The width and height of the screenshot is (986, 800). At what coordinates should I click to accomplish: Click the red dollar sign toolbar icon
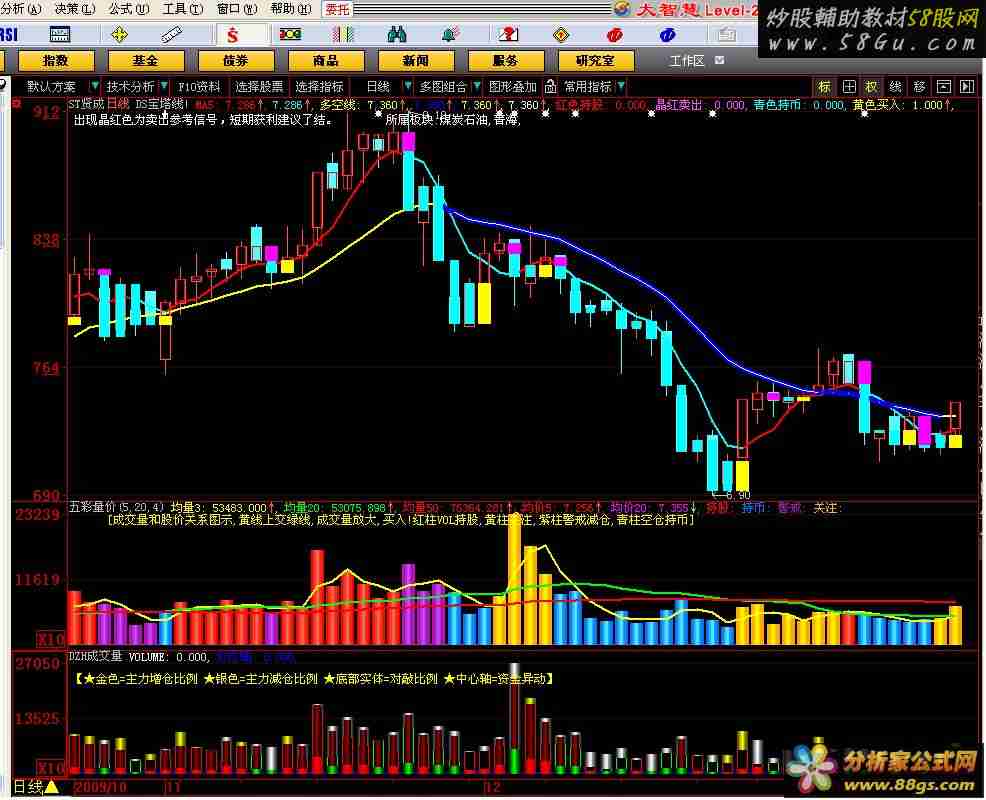pos(232,35)
